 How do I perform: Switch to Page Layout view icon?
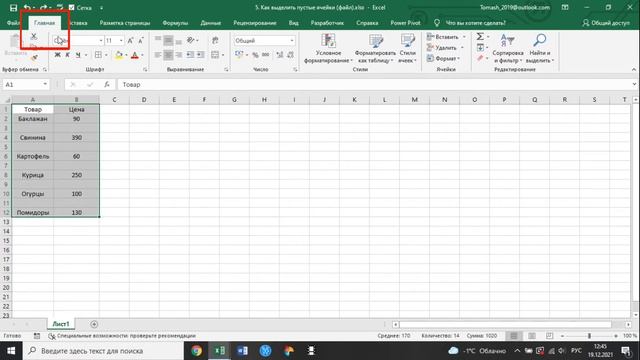(532, 336)
